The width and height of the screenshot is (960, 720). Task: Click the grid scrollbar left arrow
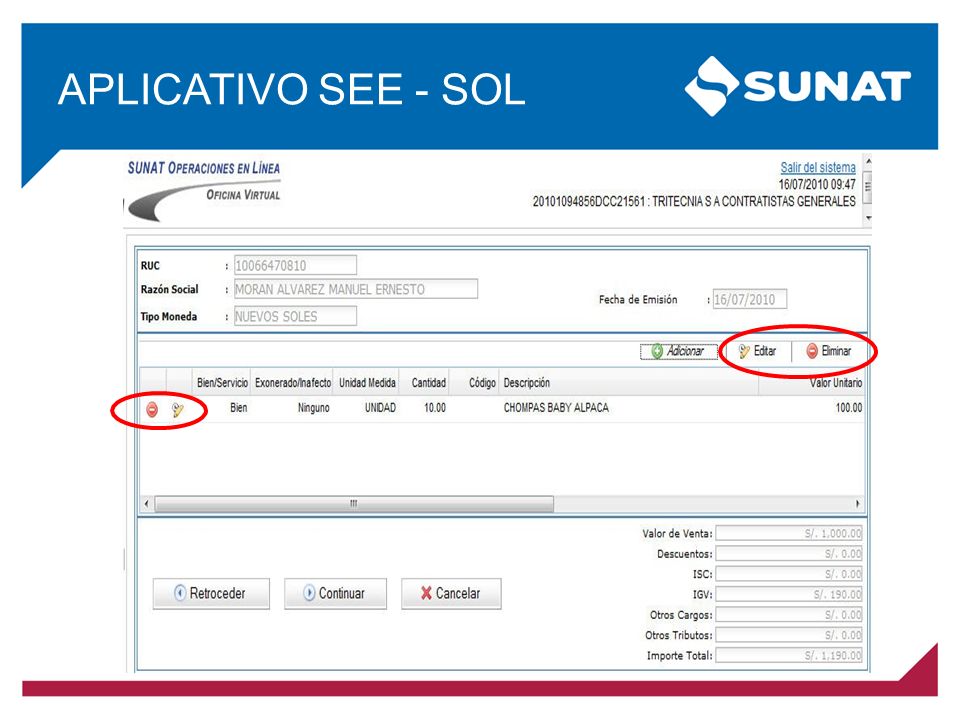tap(146, 503)
